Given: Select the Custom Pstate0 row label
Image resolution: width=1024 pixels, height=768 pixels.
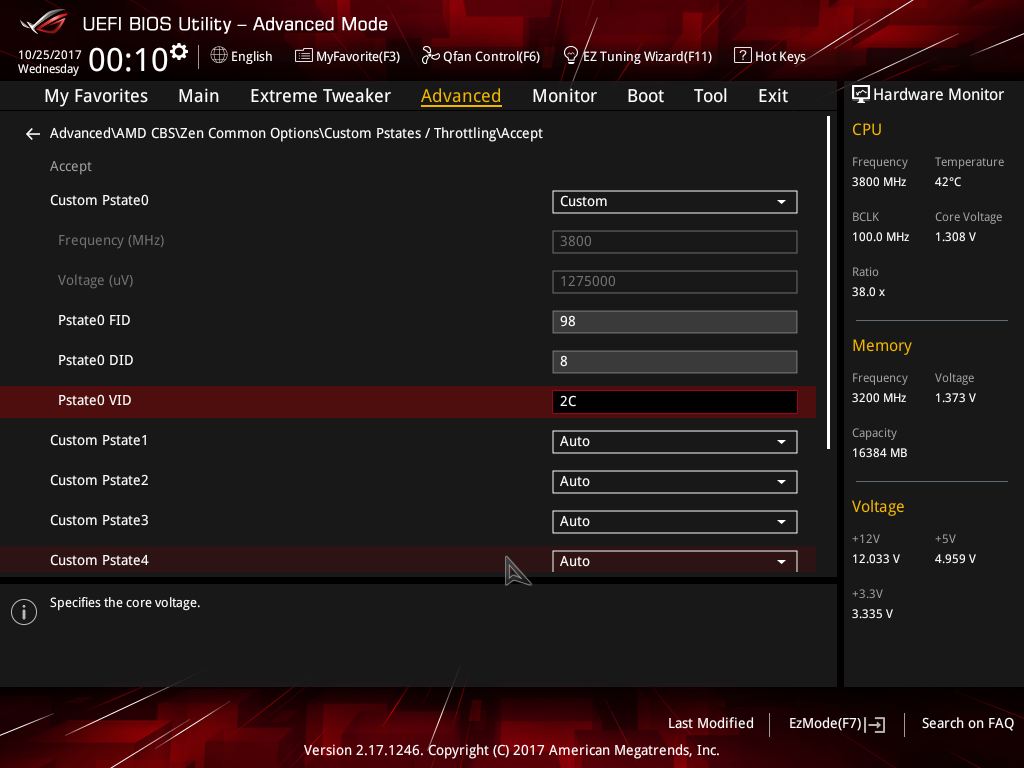Looking at the screenshot, I should 99,200.
